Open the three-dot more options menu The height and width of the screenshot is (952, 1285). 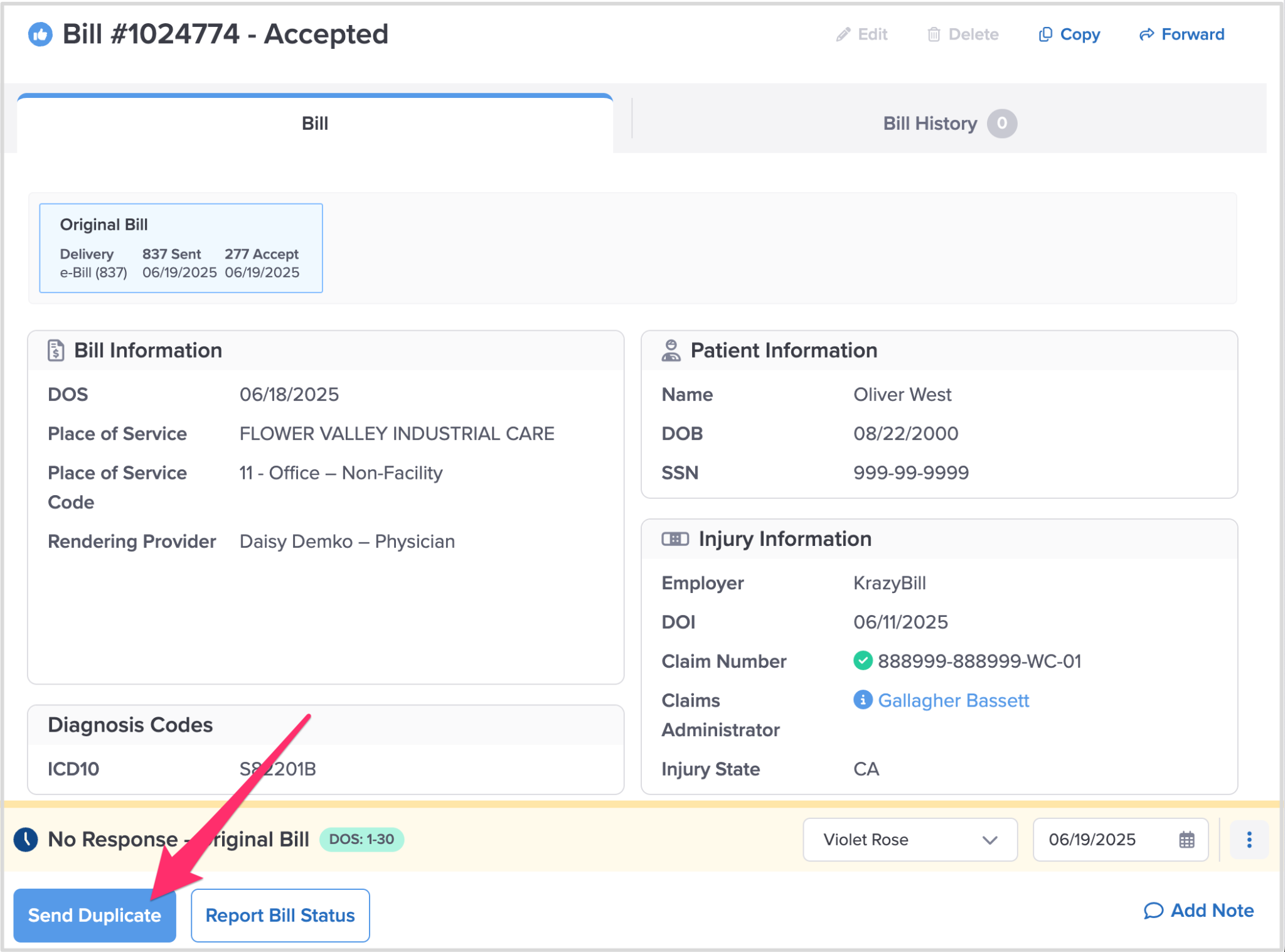[x=1249, y=840]
